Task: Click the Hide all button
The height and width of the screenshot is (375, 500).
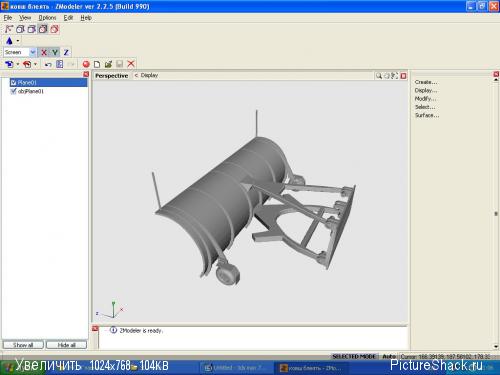Action: click(x=66, y=345)
